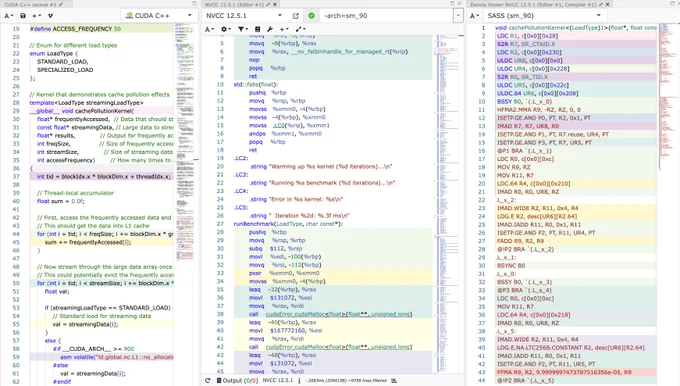Open the compiler flags dropdown arrow
Image resolution: width=680 pixels, height=386 pixels.
coord(458,16)
